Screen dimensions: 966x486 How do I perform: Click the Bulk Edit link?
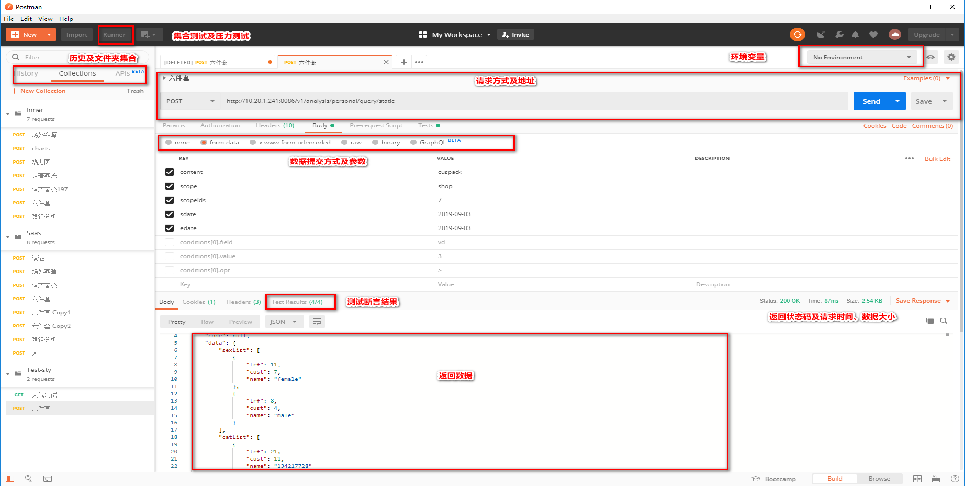coord(938,158)
